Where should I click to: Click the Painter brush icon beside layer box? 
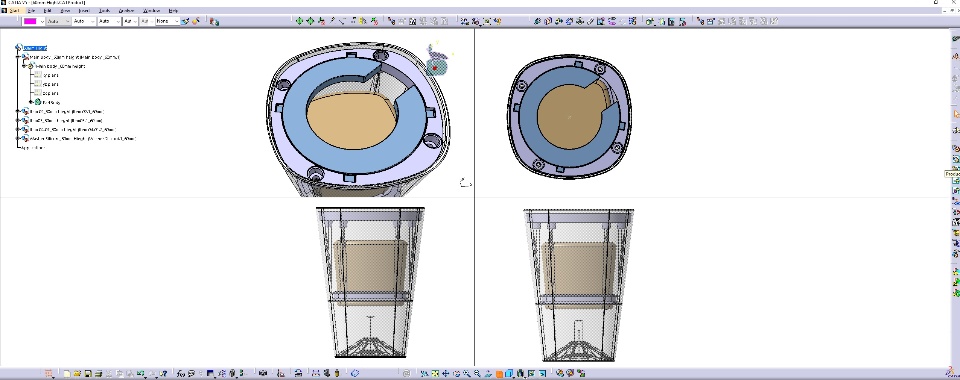point(186,21)
